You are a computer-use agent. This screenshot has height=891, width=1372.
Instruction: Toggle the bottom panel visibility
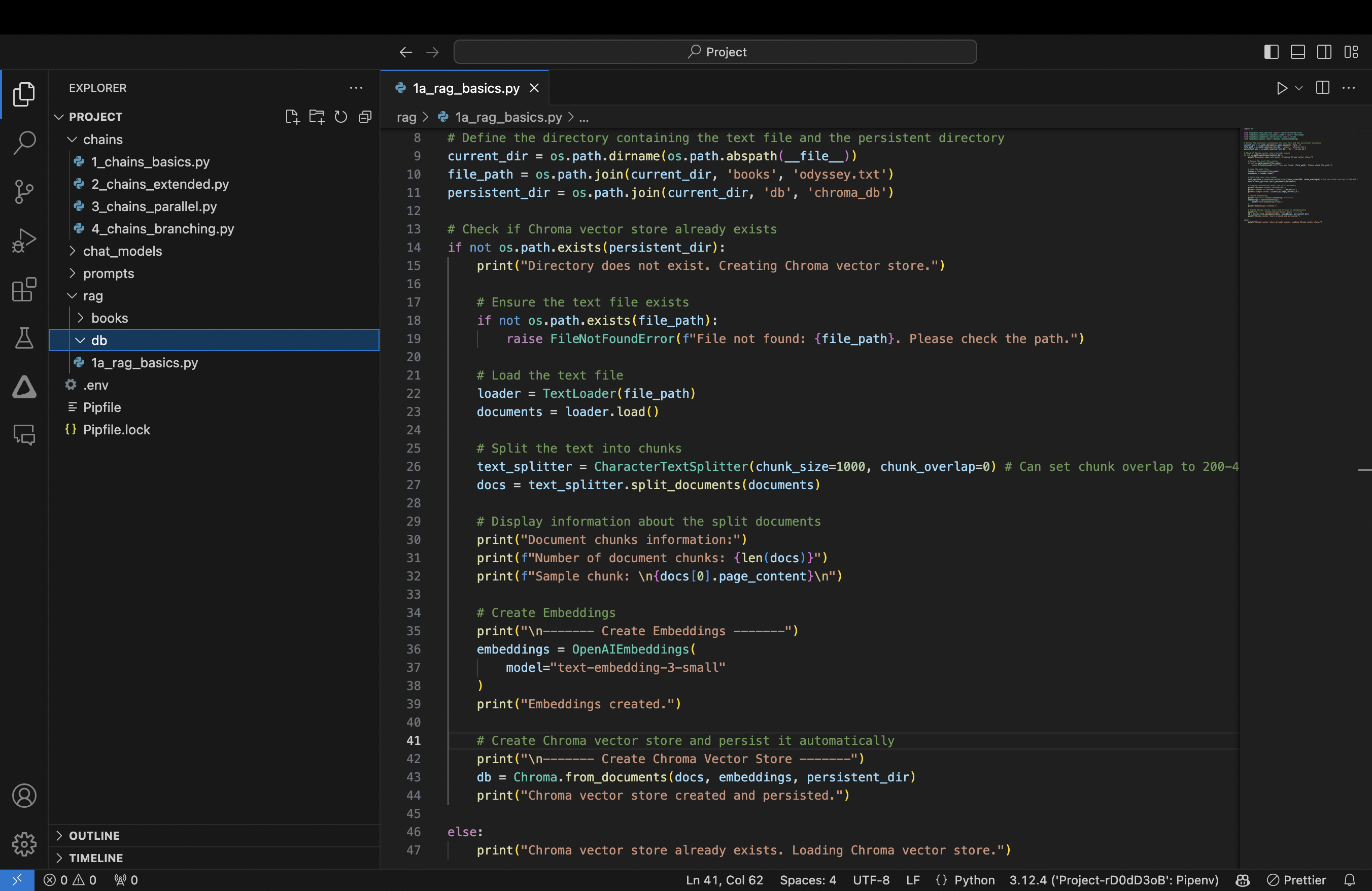click(x=1297, y=51)
